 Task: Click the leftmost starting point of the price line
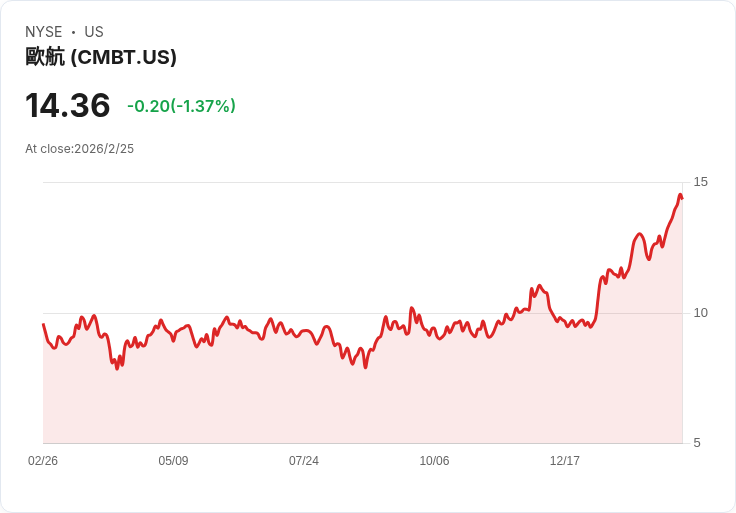[44, 324]
